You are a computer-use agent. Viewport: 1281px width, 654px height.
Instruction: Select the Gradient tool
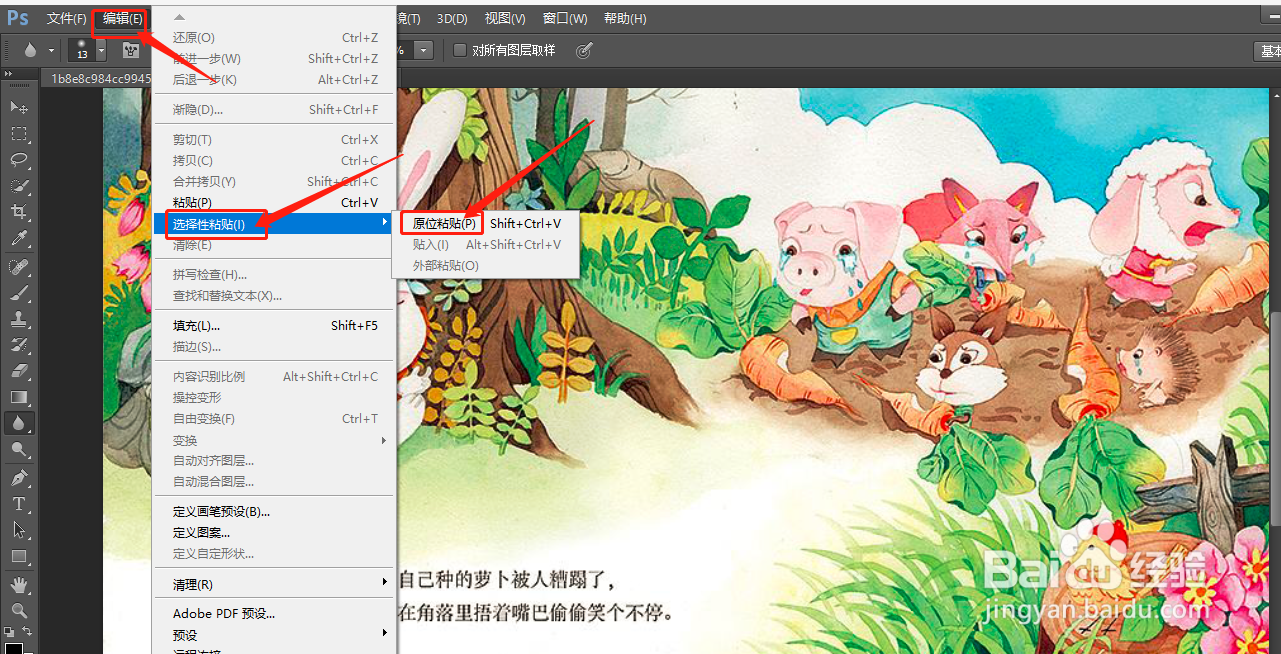[19, 397]
